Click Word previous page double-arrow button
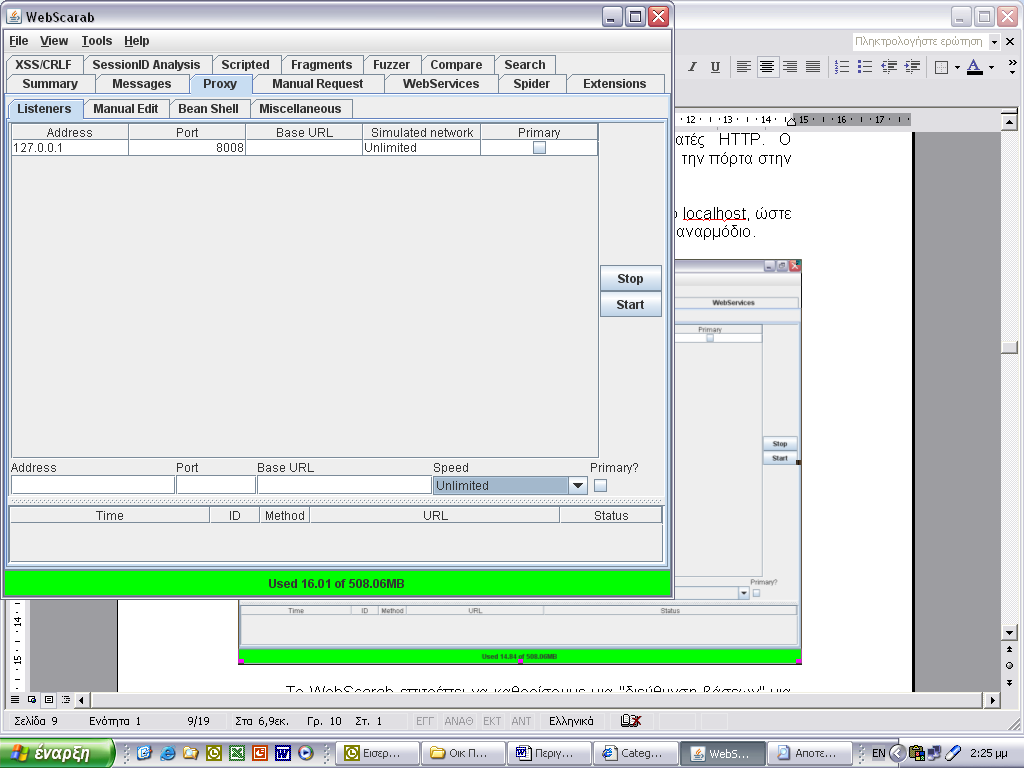Image resolution: width=1024 pixels, height=768 pixels. point(1009,649)
